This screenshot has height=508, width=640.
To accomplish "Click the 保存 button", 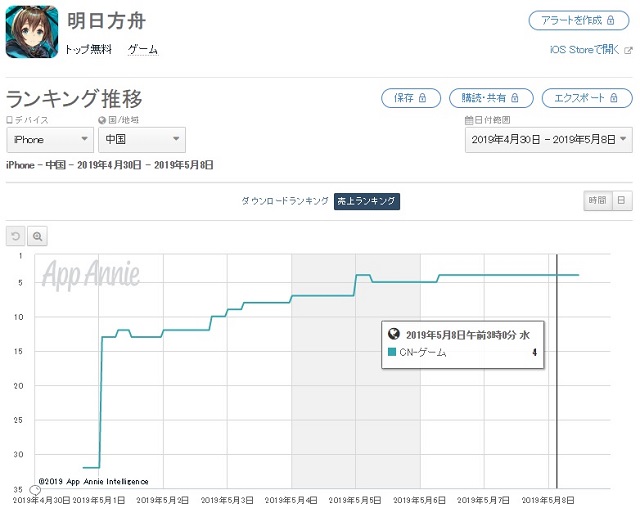I will click(411, 98).
